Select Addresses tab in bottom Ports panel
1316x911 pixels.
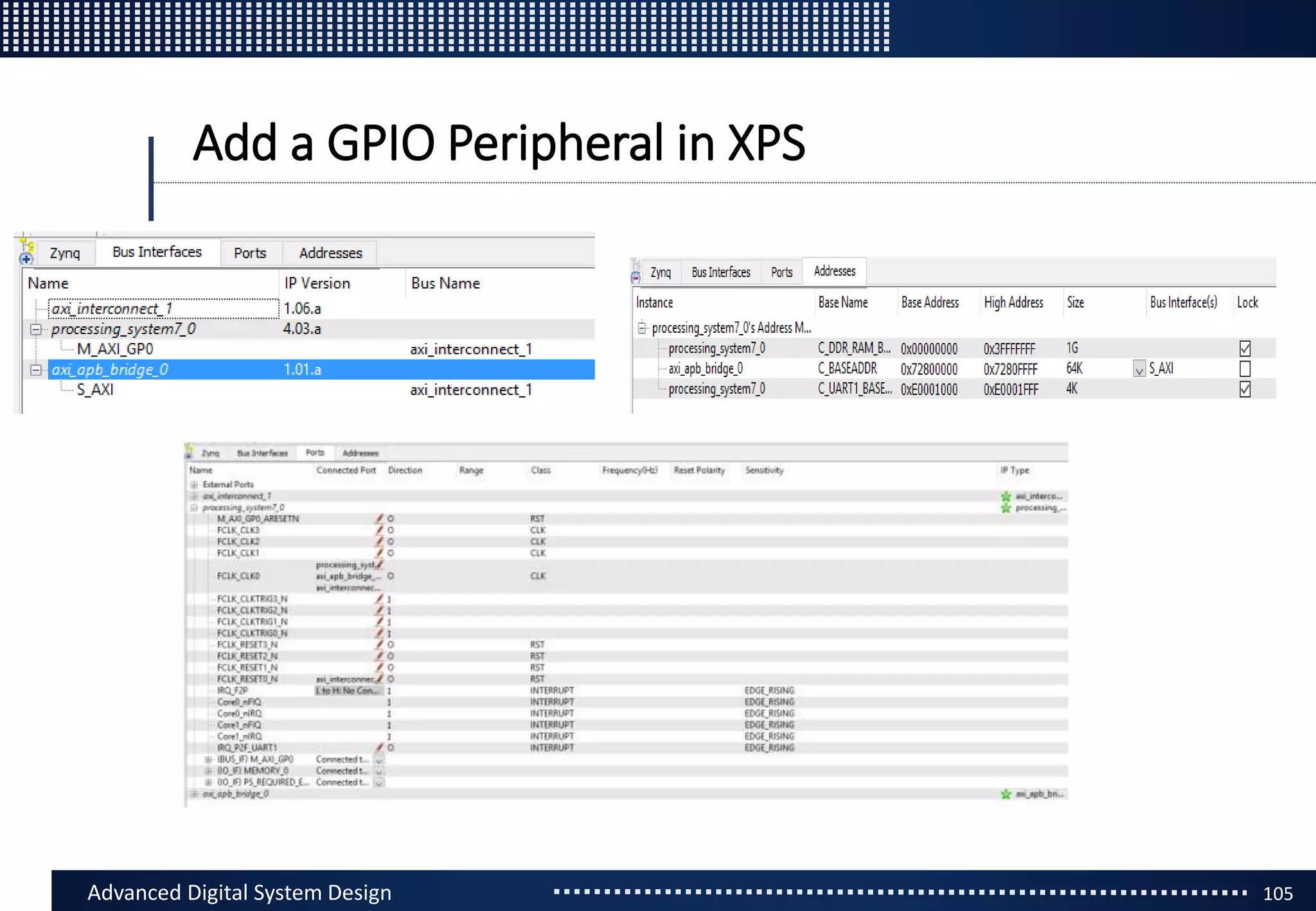[360, 453]
